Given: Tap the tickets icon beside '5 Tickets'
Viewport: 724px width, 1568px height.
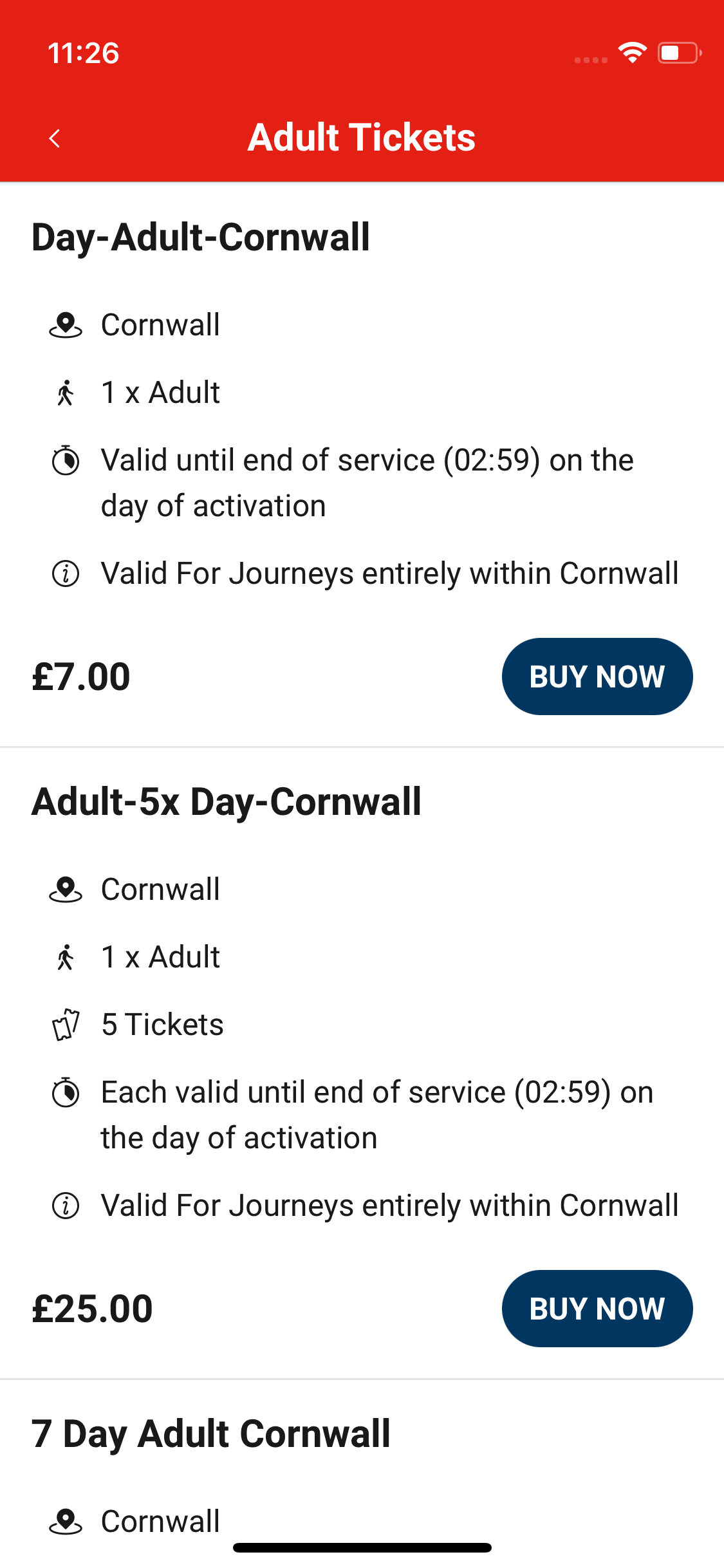Looking at the screenshot, I should tap(66, 1025).
